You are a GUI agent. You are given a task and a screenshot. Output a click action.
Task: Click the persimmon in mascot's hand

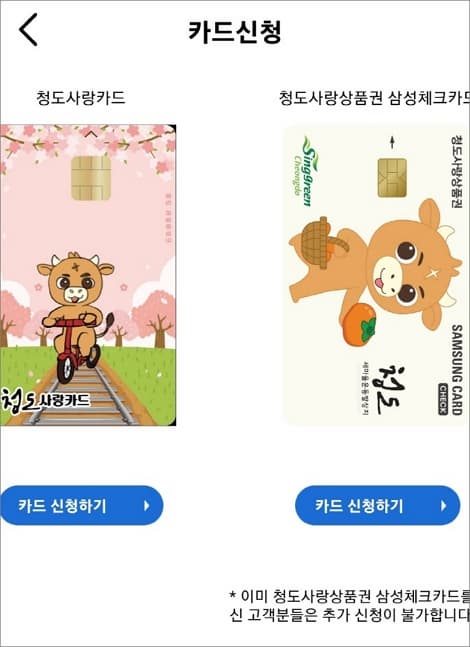(359, 324)
